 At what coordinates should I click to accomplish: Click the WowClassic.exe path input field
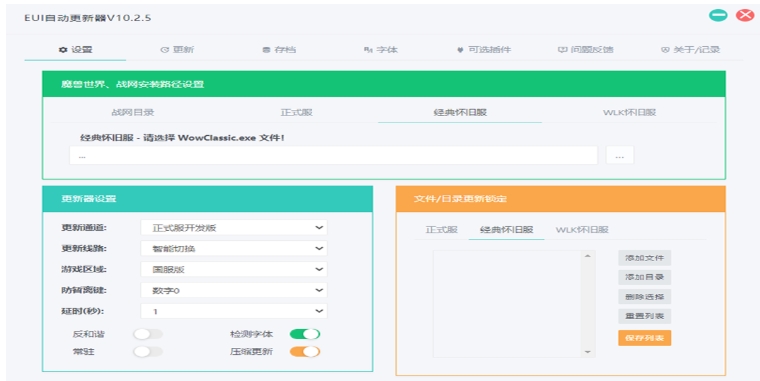[x=333, y=156]
